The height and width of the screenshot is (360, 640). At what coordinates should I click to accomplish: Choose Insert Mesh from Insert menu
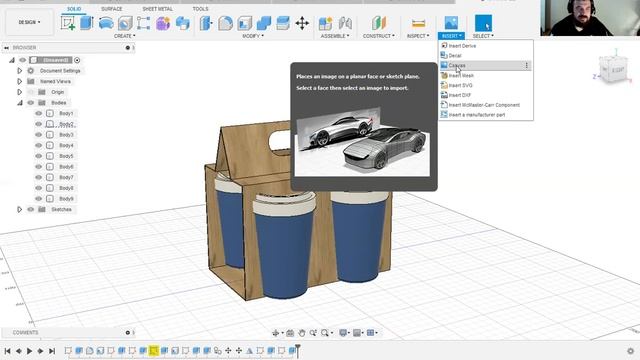(486, 76)
